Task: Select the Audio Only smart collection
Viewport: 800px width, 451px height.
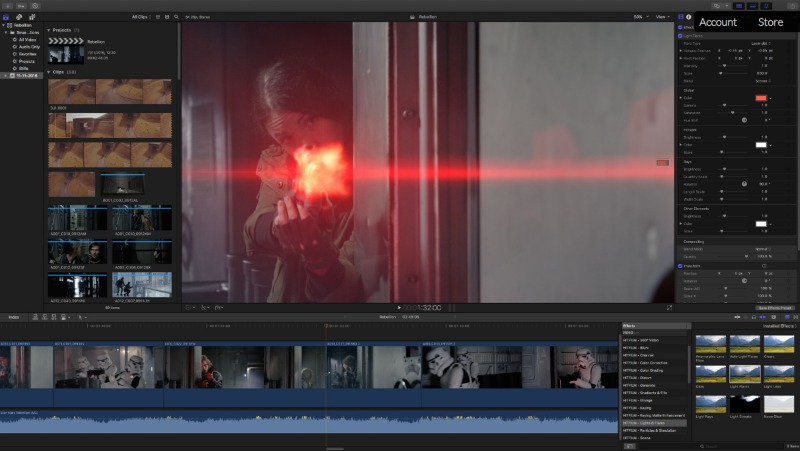Action: [x=29, y=46]
